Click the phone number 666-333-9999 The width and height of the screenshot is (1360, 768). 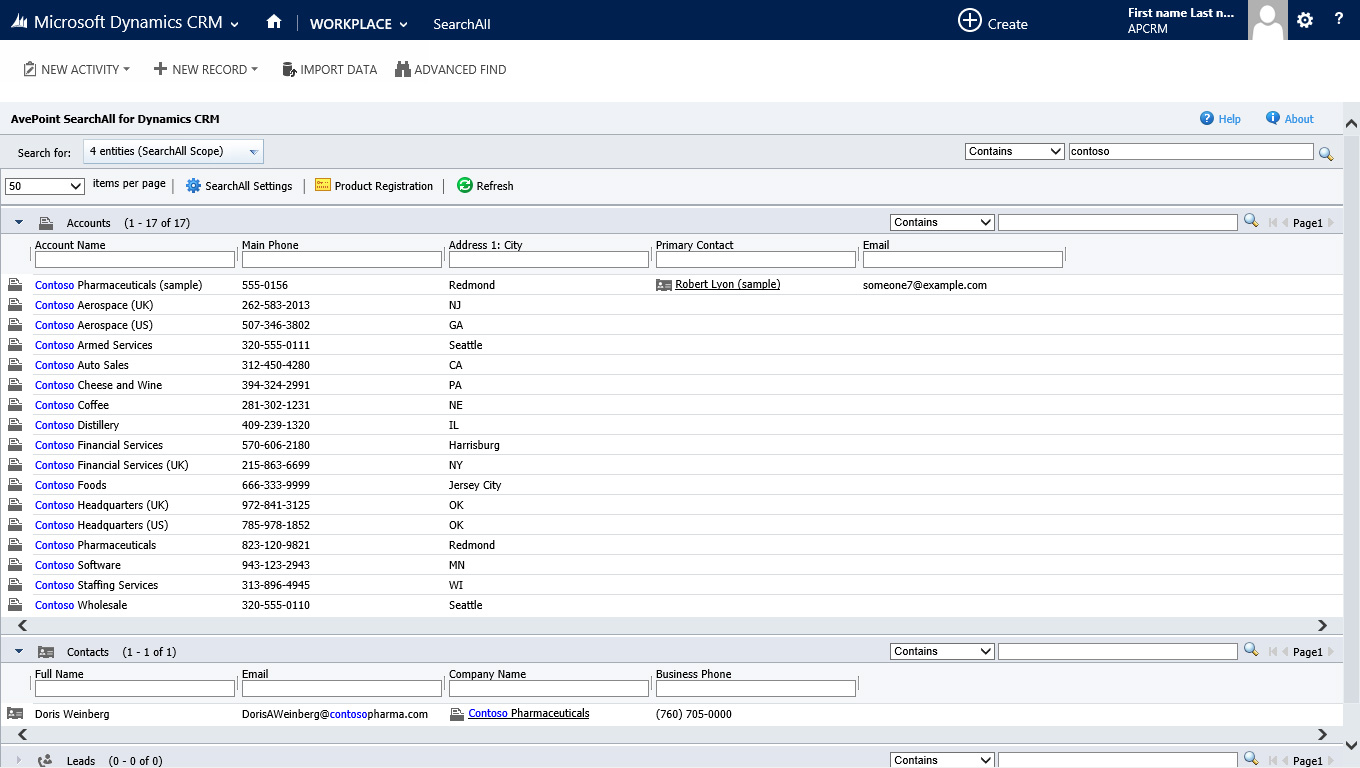(276, 485)
